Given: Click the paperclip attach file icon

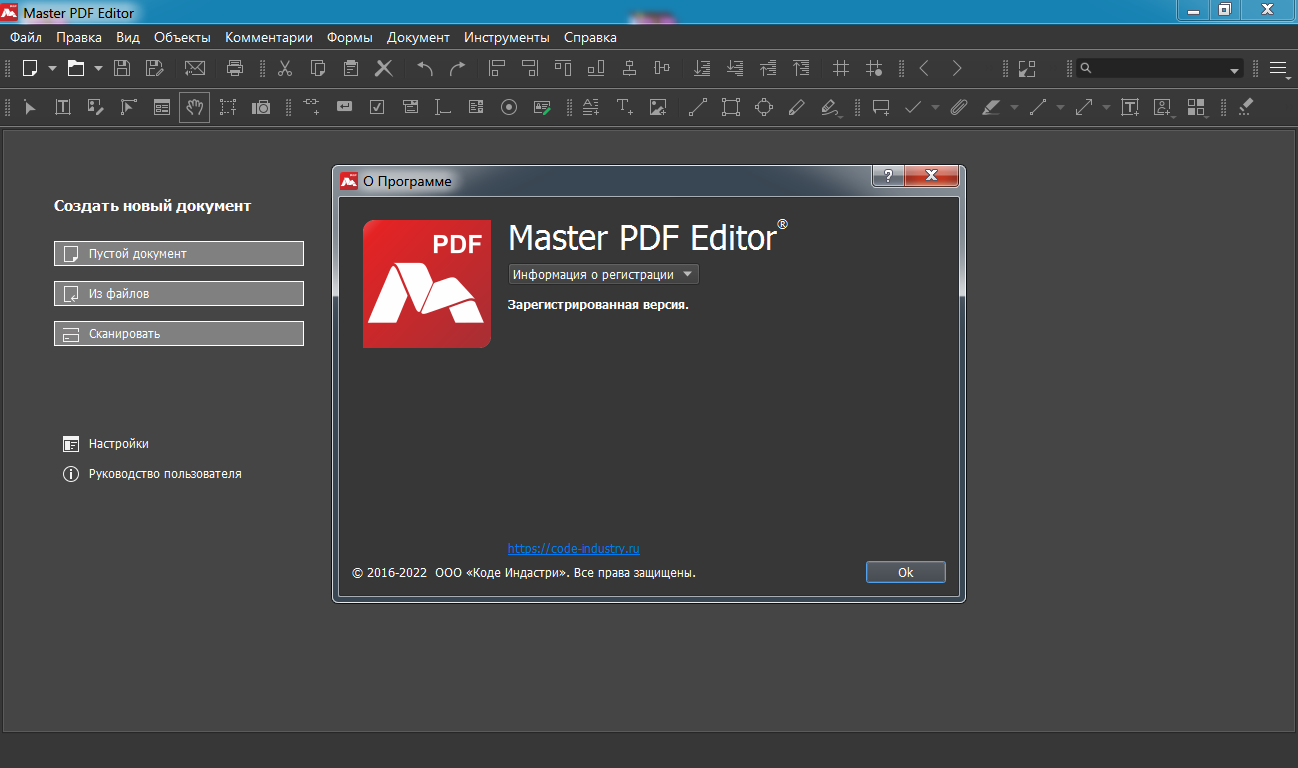Looking at the screenshot, I should tap(959, 107).
